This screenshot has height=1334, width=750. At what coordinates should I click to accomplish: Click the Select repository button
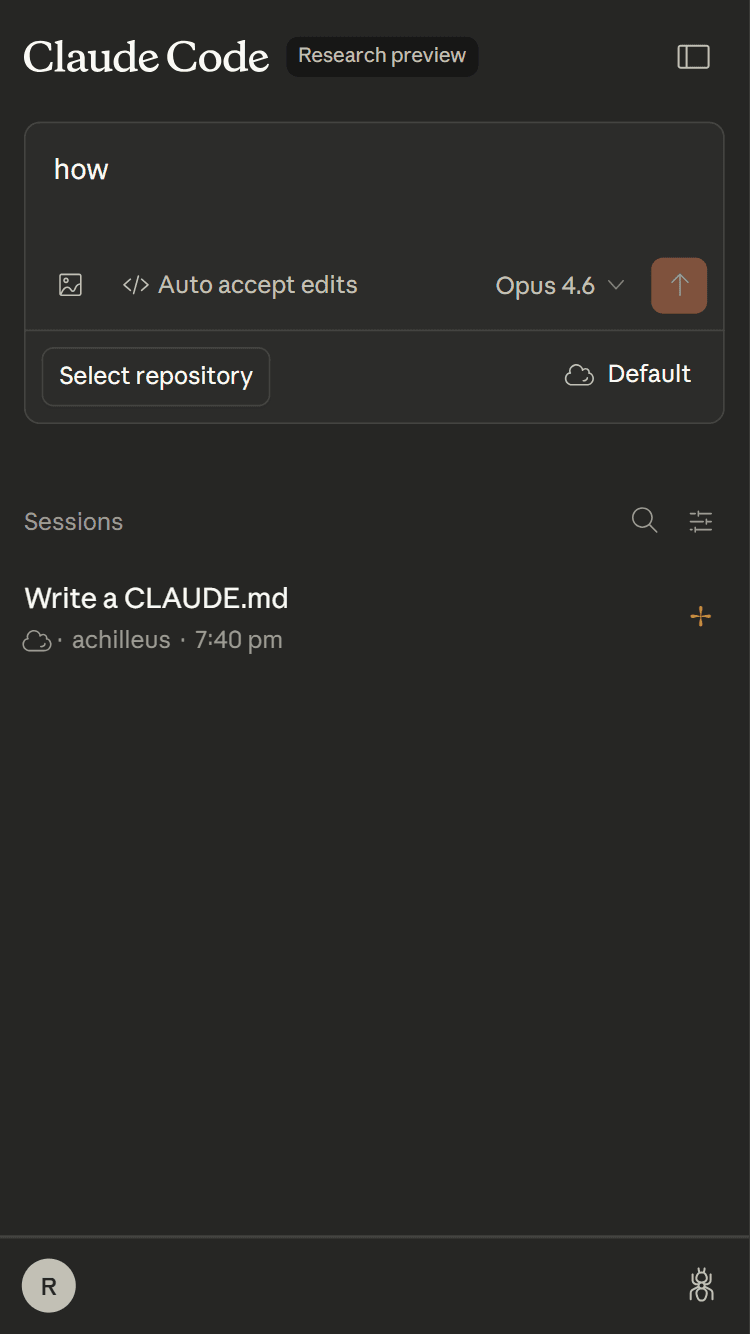pos(156,377)
